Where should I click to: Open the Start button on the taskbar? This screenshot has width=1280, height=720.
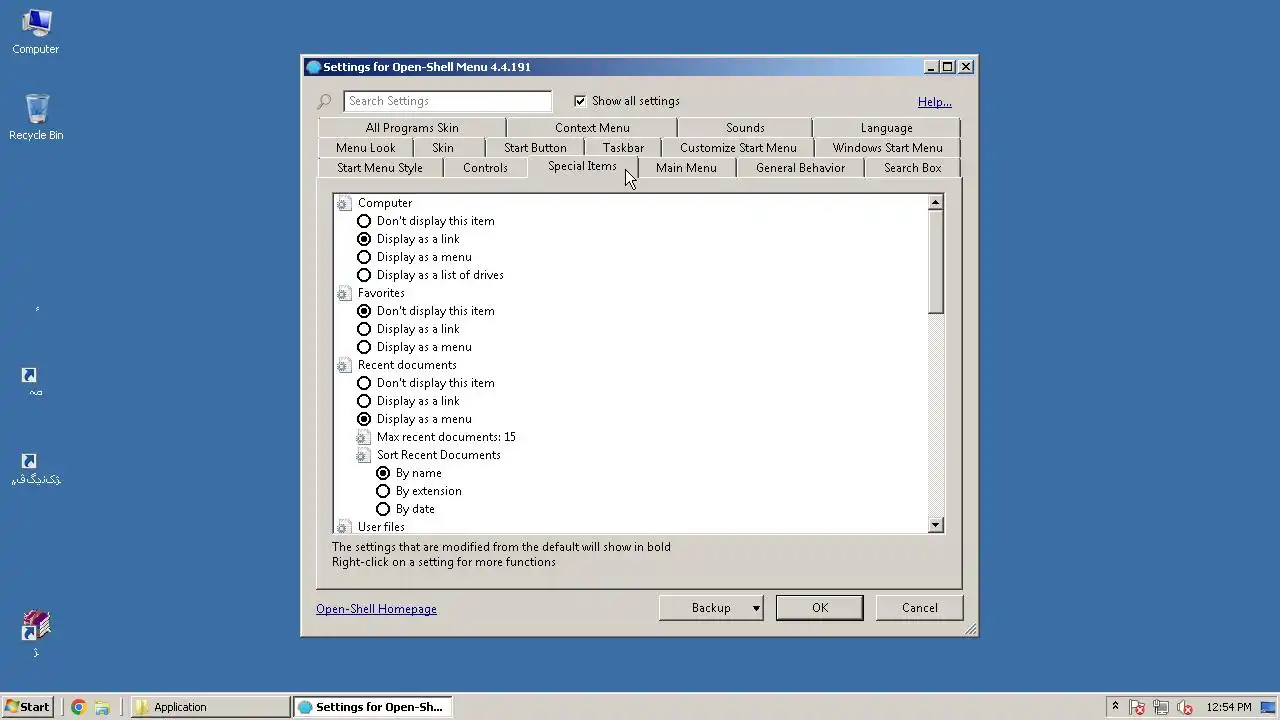(x=27, y=707)
